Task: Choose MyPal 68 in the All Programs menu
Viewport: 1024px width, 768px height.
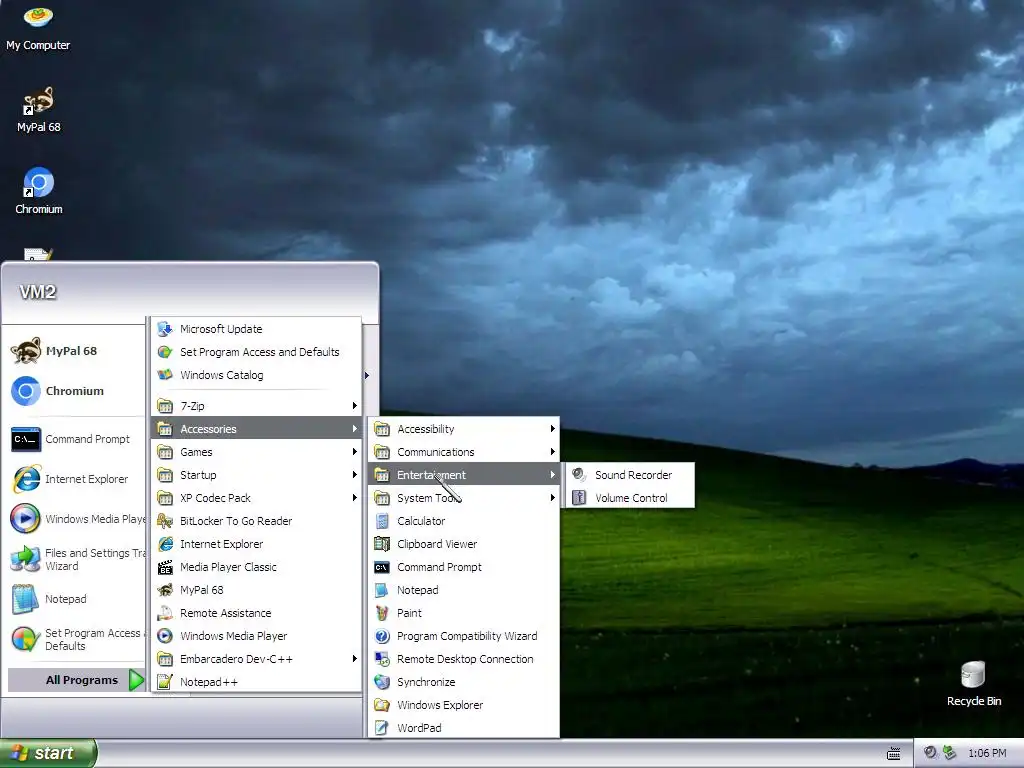Action: [257, 590]
